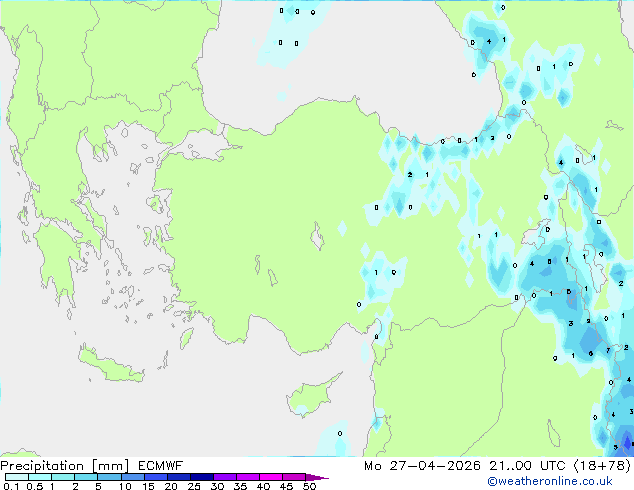Click the legend value "50"
Viewport: 634px width, 490px height.
tap(309, 486)
